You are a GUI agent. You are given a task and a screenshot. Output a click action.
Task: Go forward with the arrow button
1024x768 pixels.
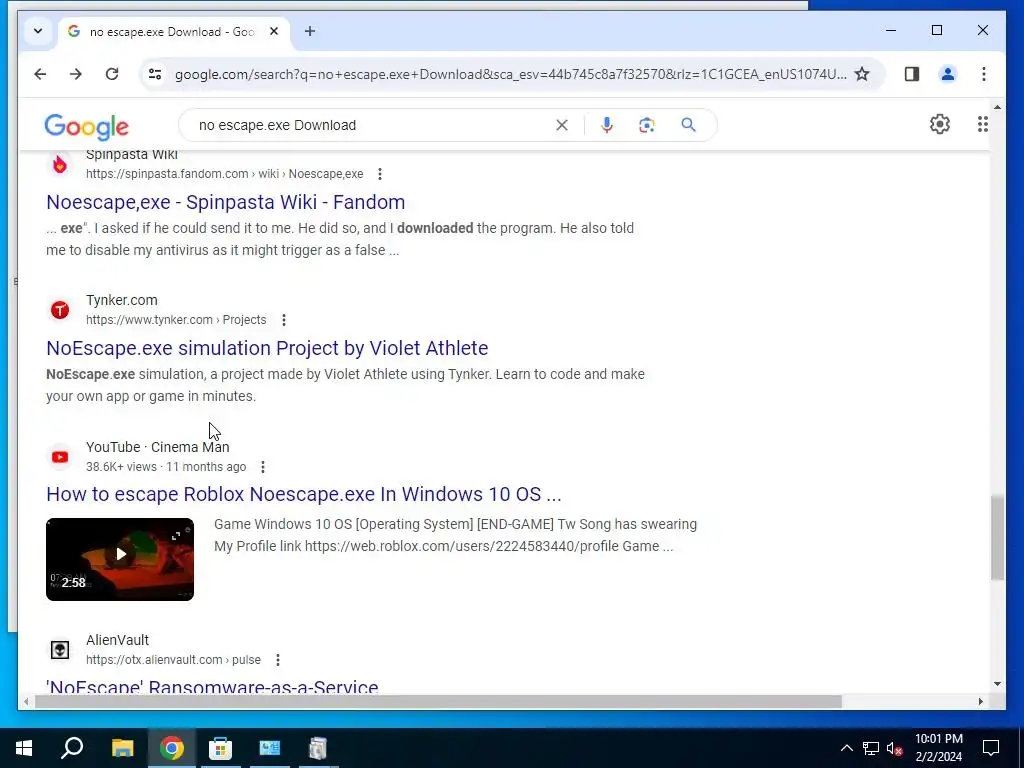coord(76,74)
